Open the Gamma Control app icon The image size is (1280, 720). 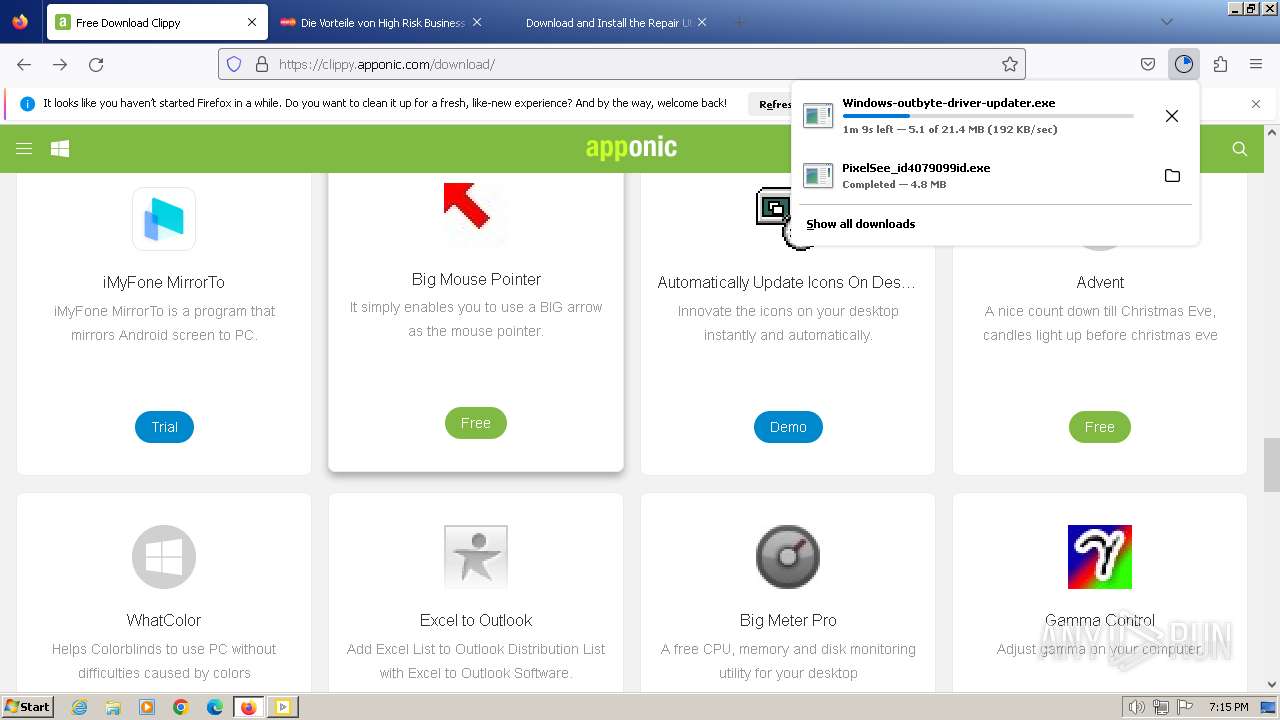(1100, 557)
